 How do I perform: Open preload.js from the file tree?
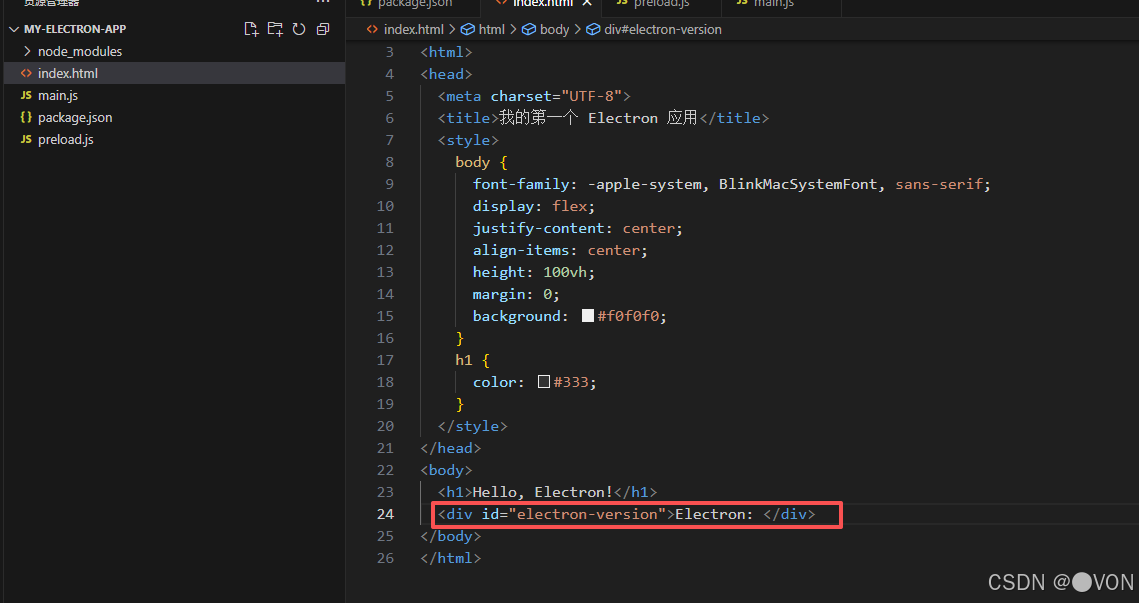[174, 139]
